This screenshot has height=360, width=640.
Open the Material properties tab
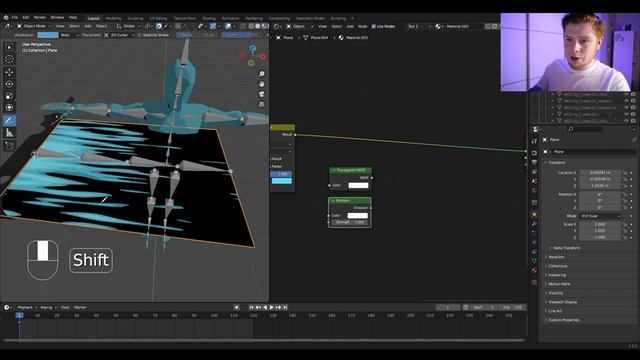point(534,270)
